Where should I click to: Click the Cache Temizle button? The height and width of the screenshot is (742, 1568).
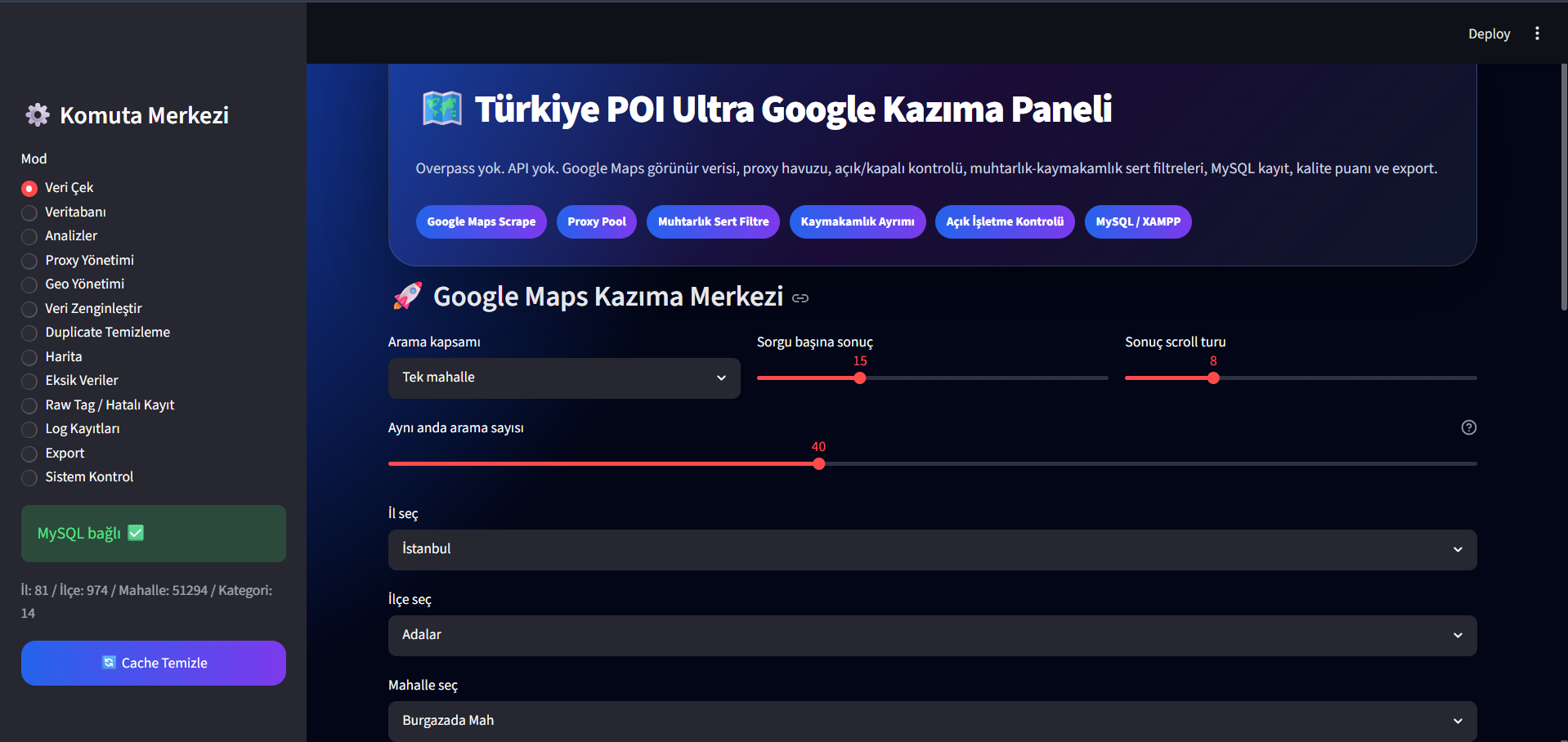pyautogui.click(x=154, y=663)
